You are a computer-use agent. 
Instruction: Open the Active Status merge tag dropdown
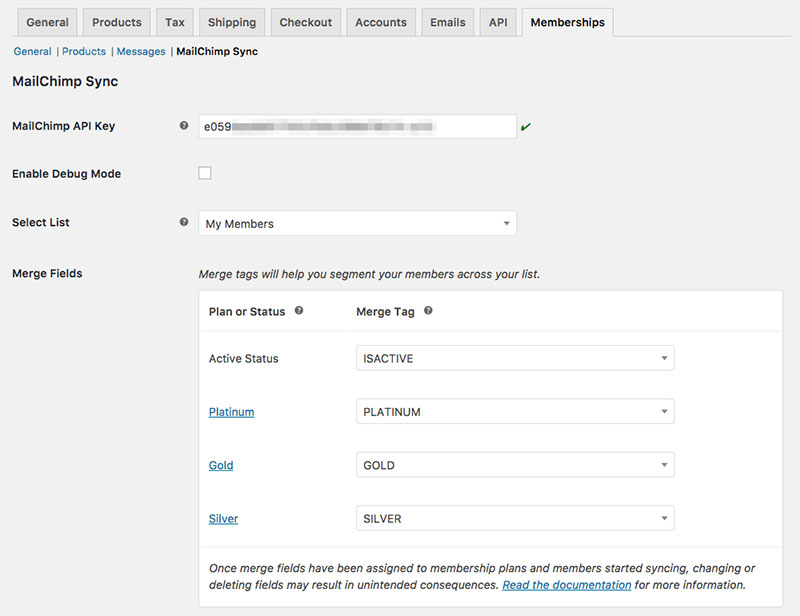515,358
